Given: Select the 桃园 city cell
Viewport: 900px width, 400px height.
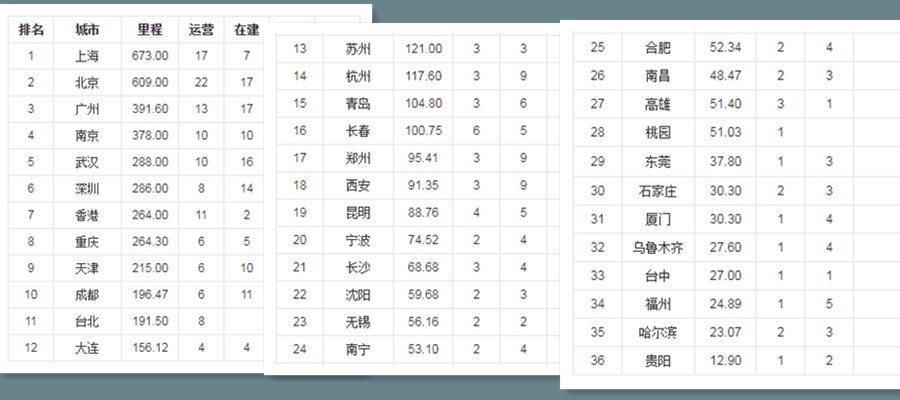Looking at the screenshot, I should click(x=659, y=132).
